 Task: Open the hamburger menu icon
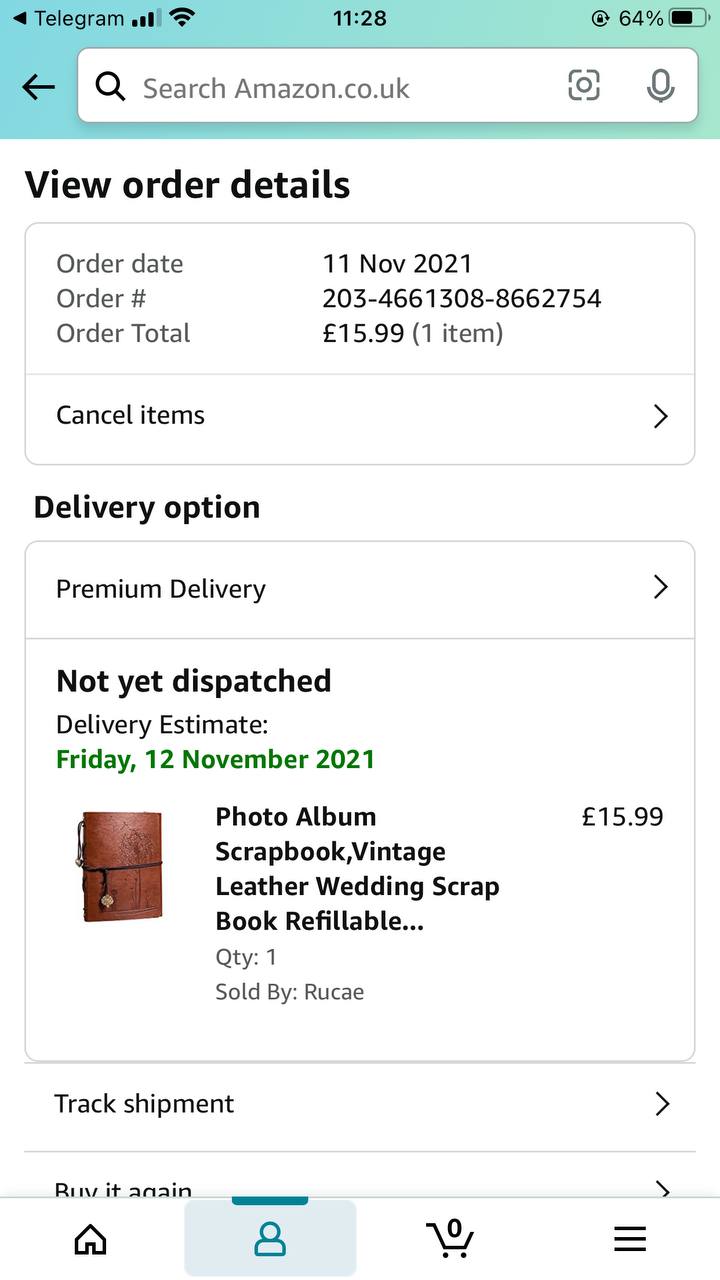(x=630, y=1240)
